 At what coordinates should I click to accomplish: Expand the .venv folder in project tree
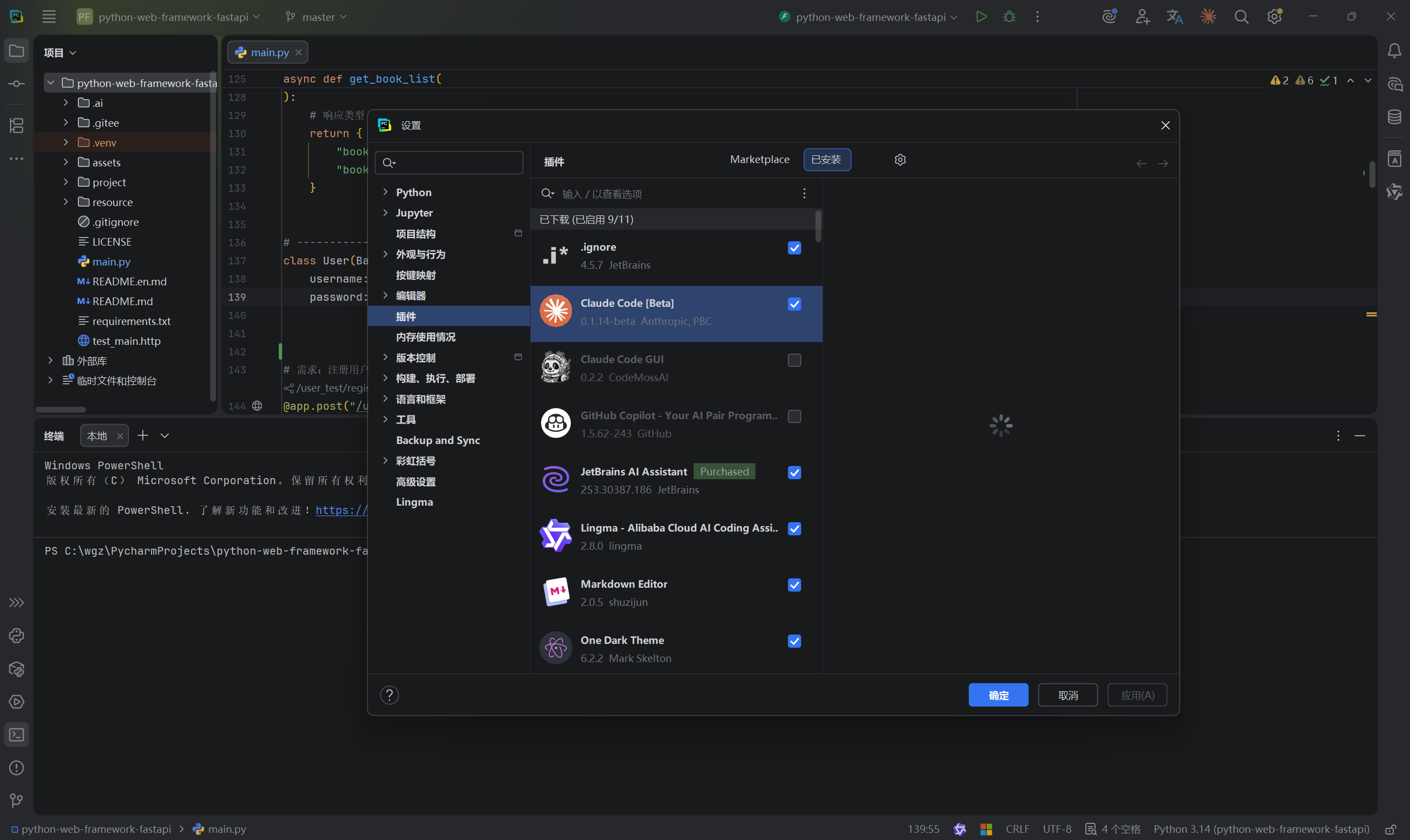66,142
